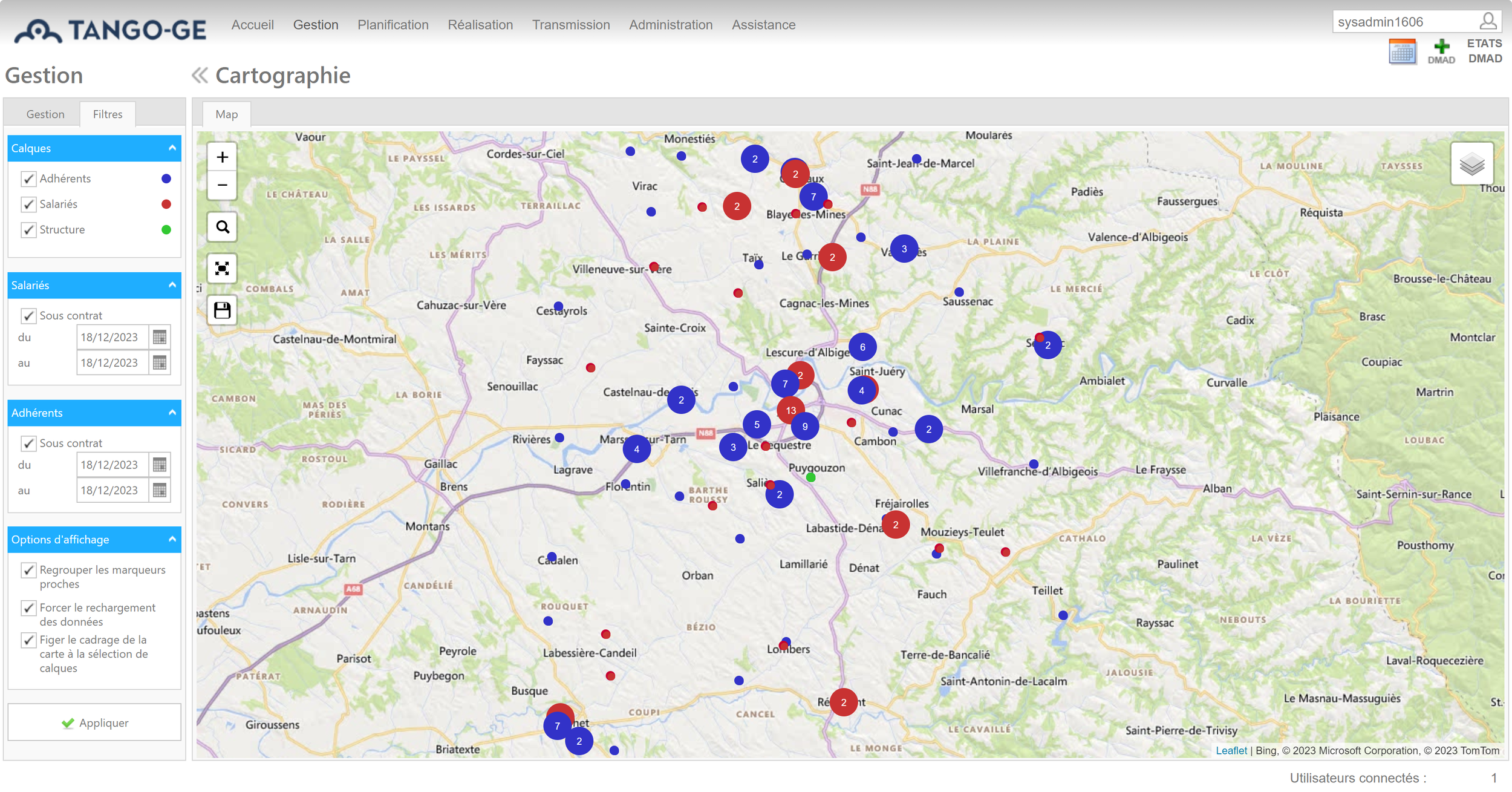Click the Salariés au date field

(112, 362)
